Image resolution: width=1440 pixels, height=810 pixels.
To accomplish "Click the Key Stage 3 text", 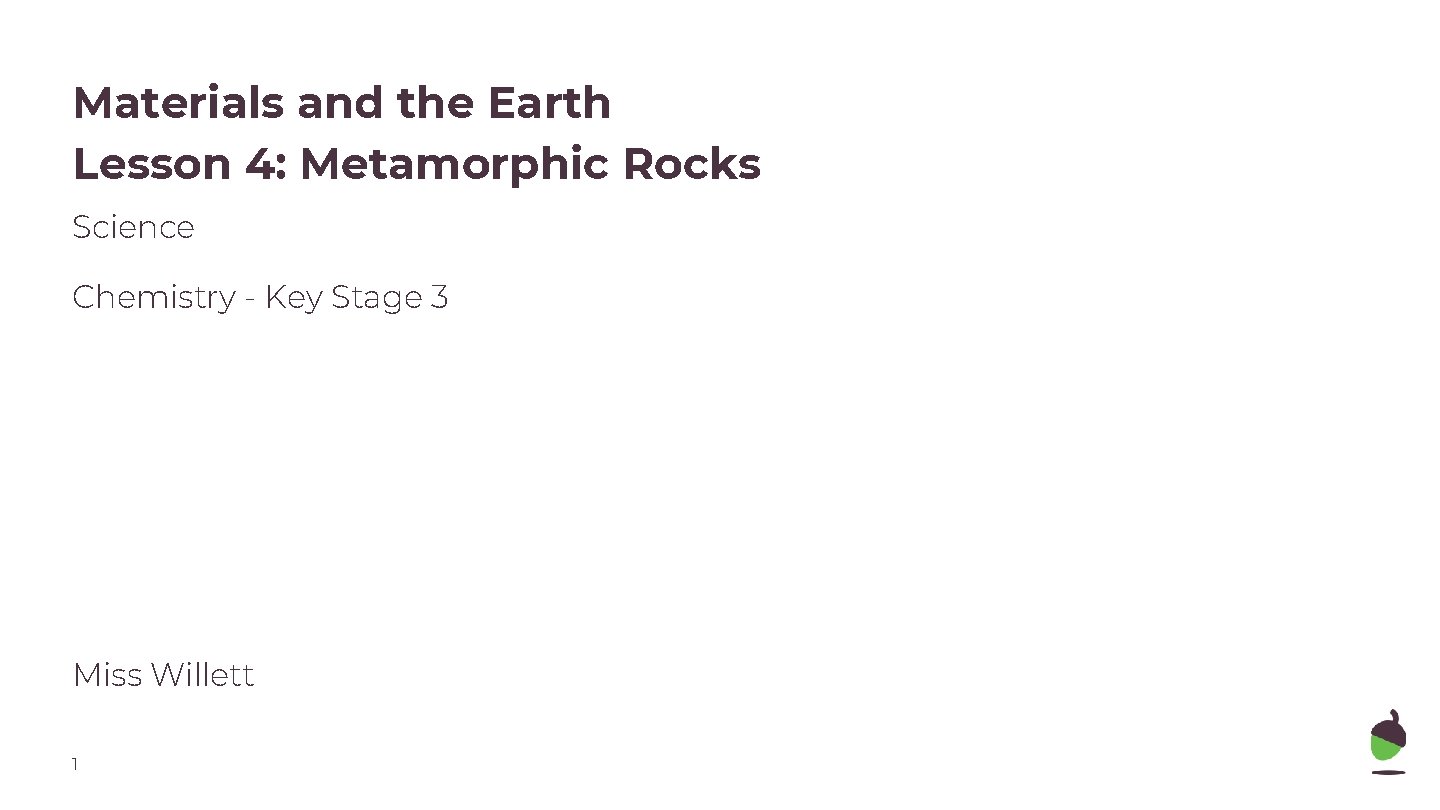I will click(x=357, y=297).
